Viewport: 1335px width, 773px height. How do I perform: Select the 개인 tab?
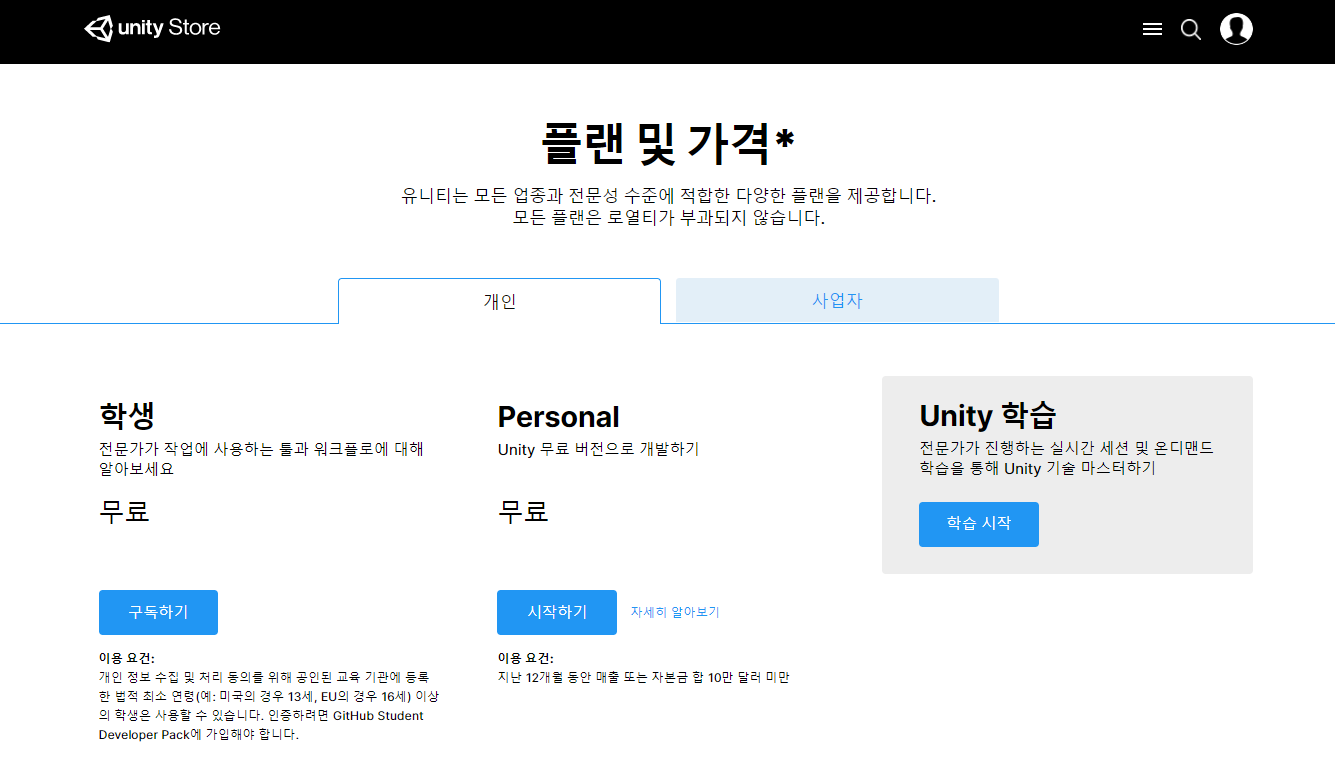tap(499, 301)
